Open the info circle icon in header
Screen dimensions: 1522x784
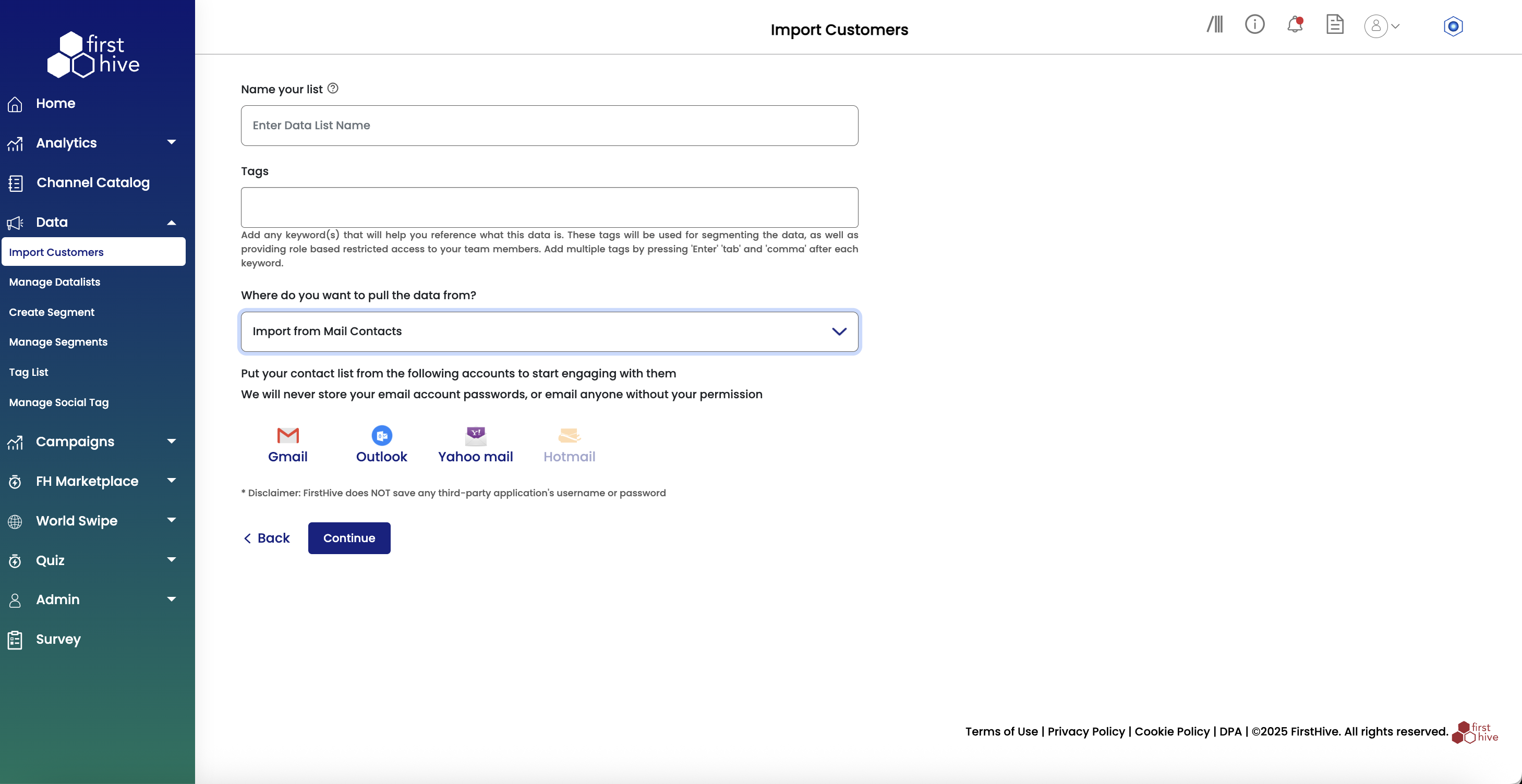point(1255,24)
